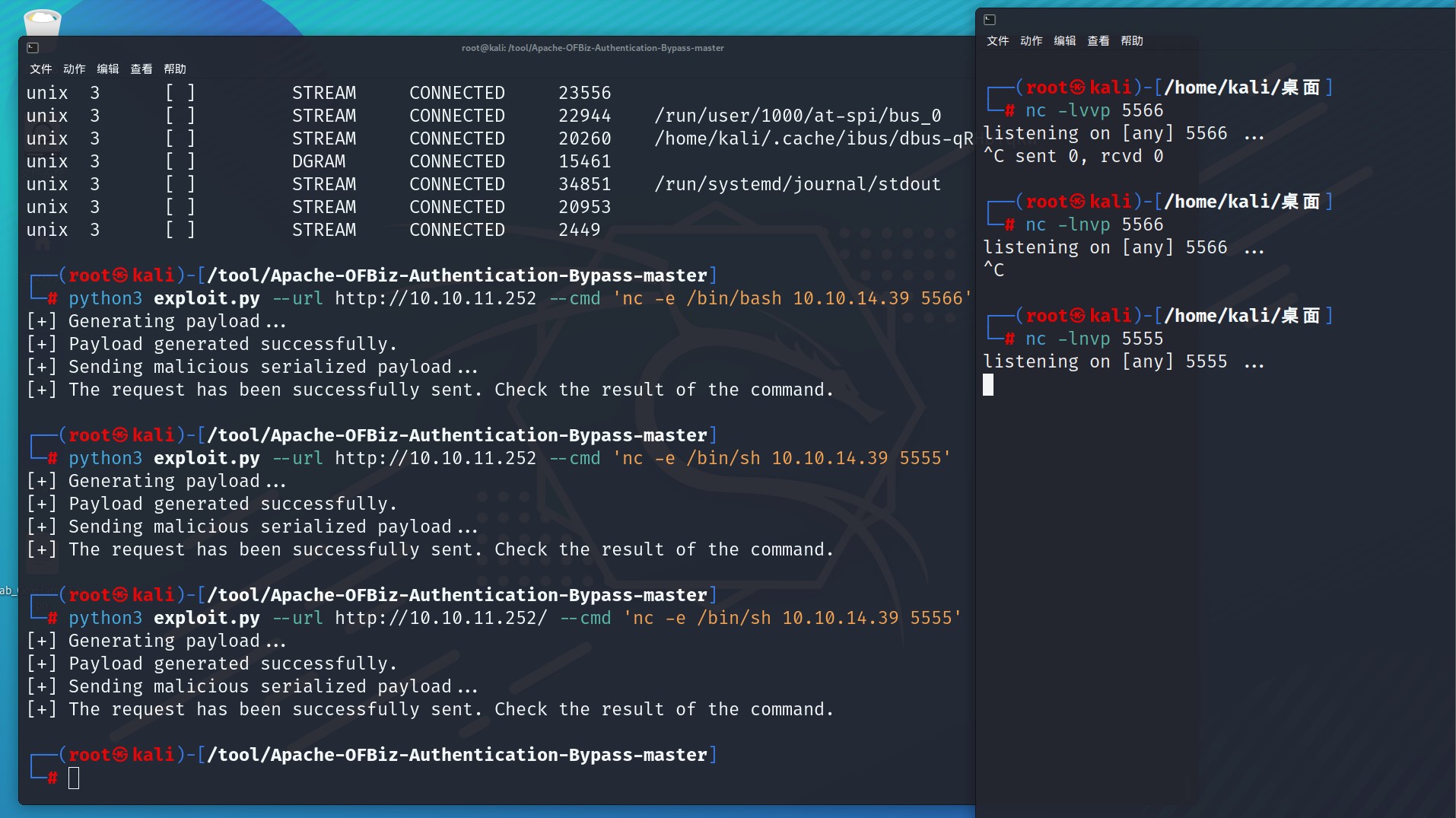Click '^C sent 0, rcvd 0' line

tap(1073, 156)
